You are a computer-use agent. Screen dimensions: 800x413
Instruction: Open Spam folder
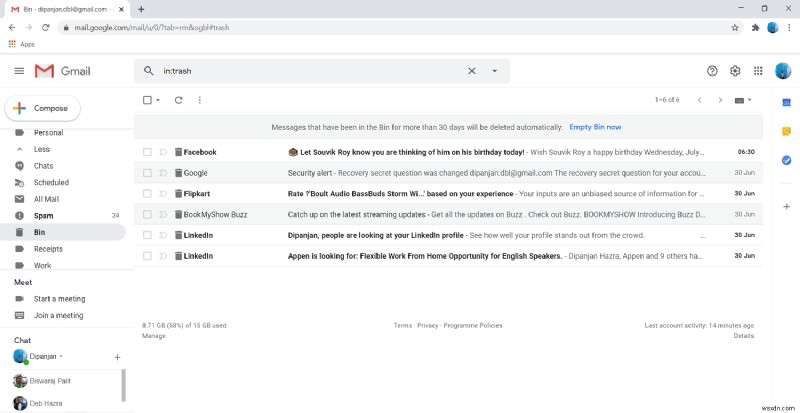click(x=43, y=215)
